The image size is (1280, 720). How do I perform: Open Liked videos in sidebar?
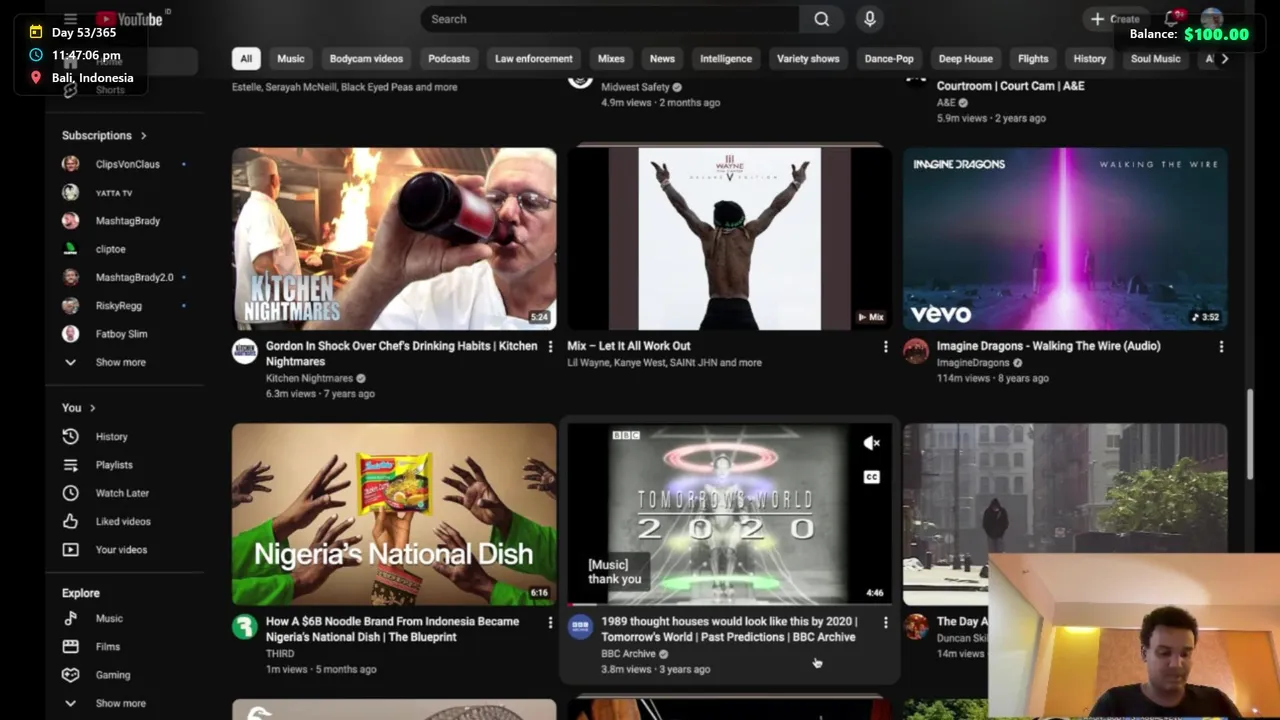125,521
